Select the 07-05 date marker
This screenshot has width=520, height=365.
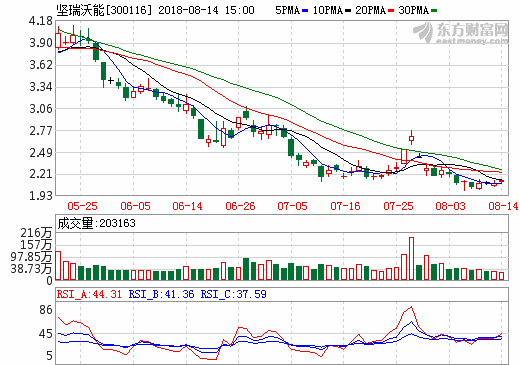(292, 206)
